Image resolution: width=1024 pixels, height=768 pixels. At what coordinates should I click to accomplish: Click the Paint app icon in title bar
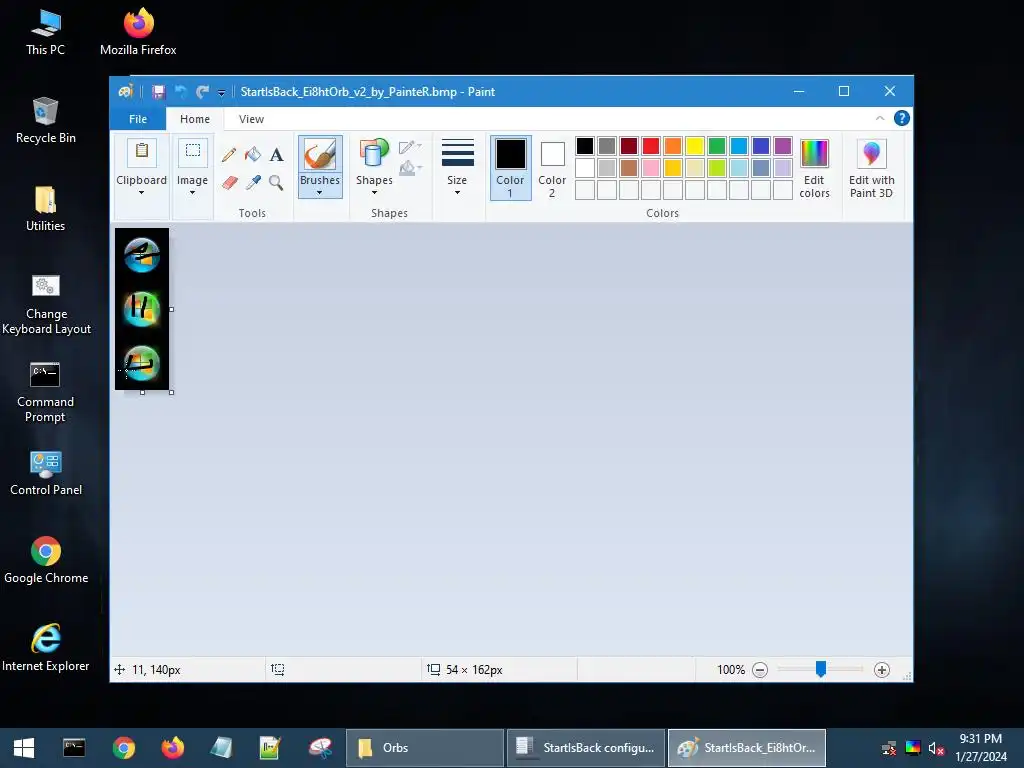click(125, 91)
